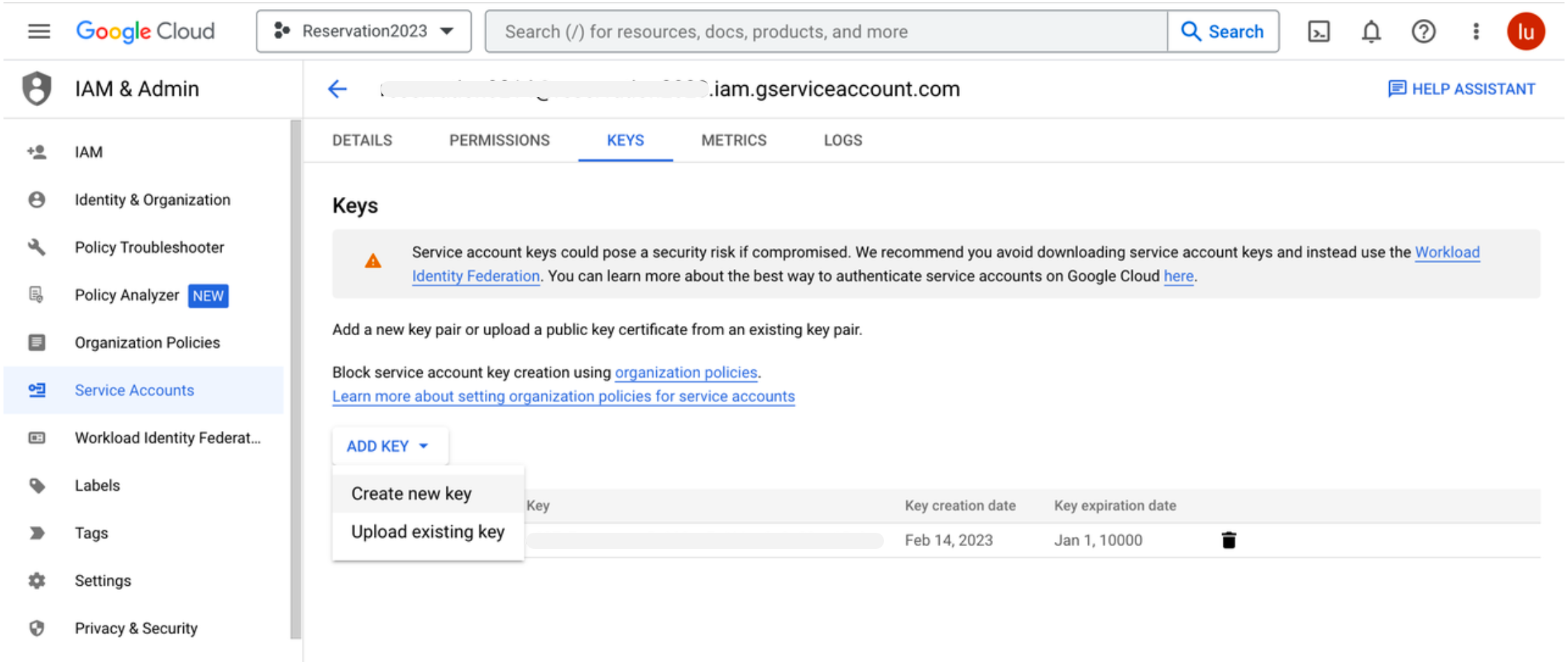Switch to the PERMISSIONS tab

point(499,140)
